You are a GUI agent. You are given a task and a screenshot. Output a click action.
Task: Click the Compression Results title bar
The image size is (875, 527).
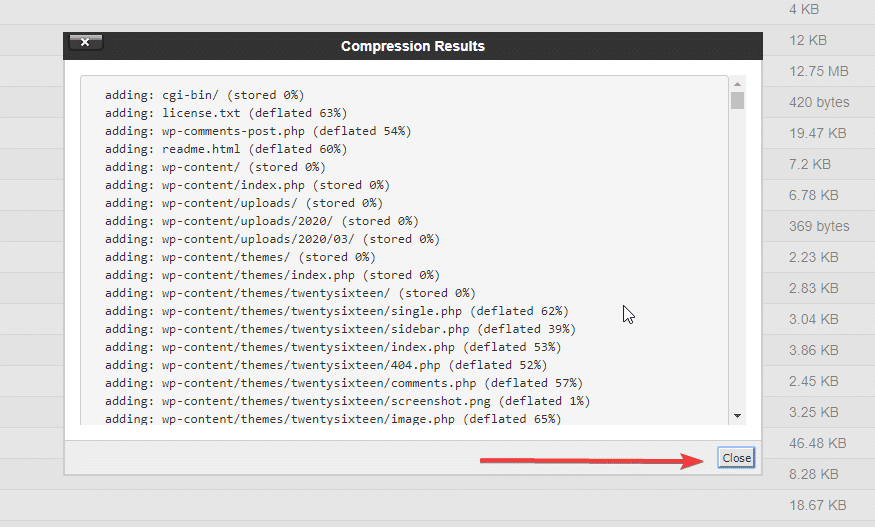click(x=412, y=46)
